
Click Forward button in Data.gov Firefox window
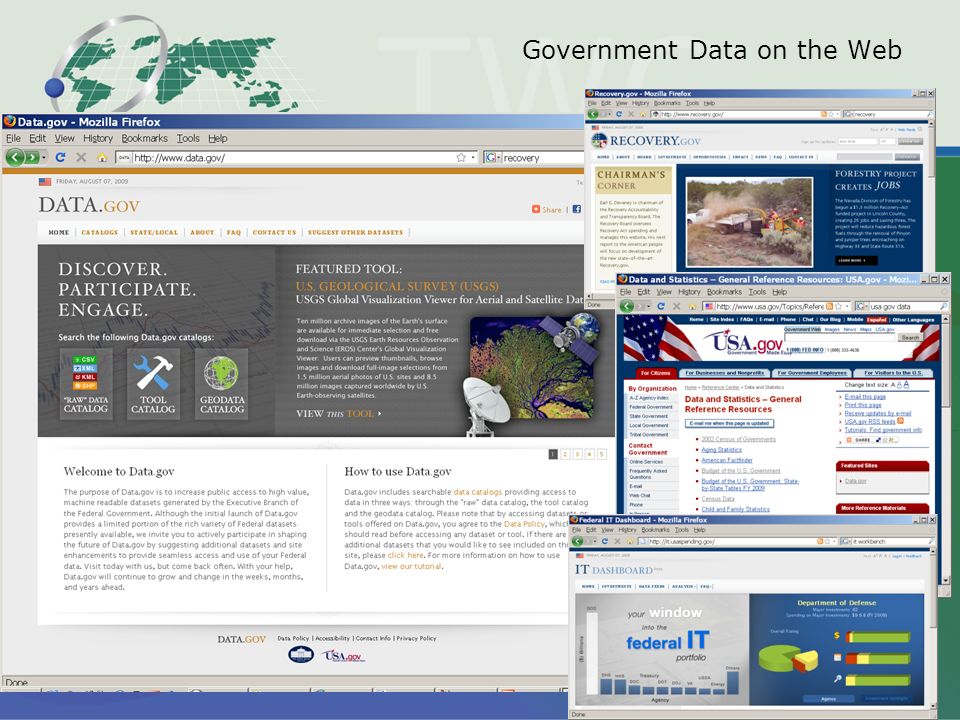tap(31, 157)
